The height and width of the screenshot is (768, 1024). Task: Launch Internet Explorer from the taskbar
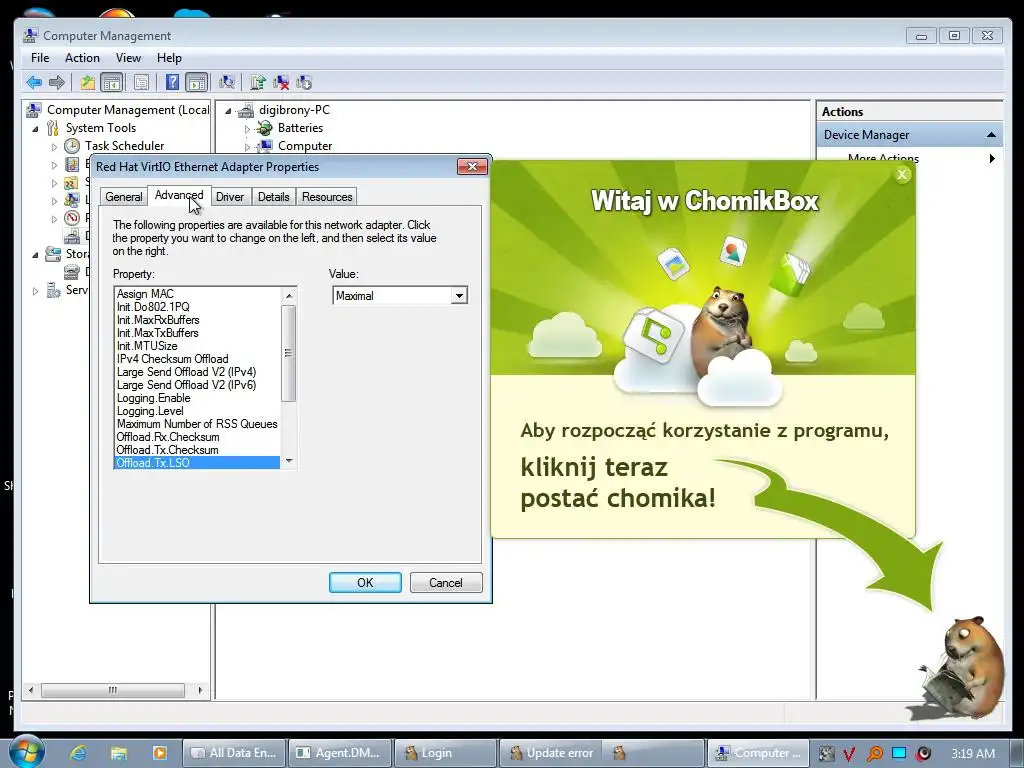(x=78, y=753)
